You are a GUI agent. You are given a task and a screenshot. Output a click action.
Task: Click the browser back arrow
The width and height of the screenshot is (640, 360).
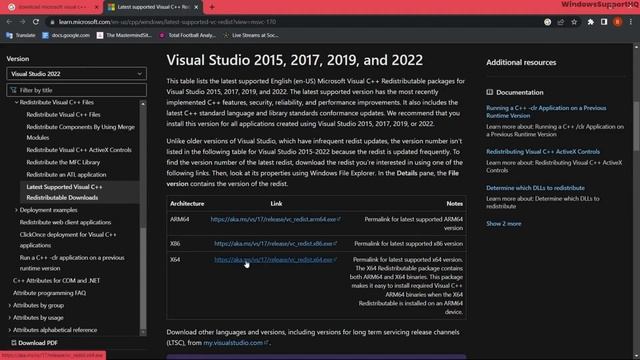[9, 22]
